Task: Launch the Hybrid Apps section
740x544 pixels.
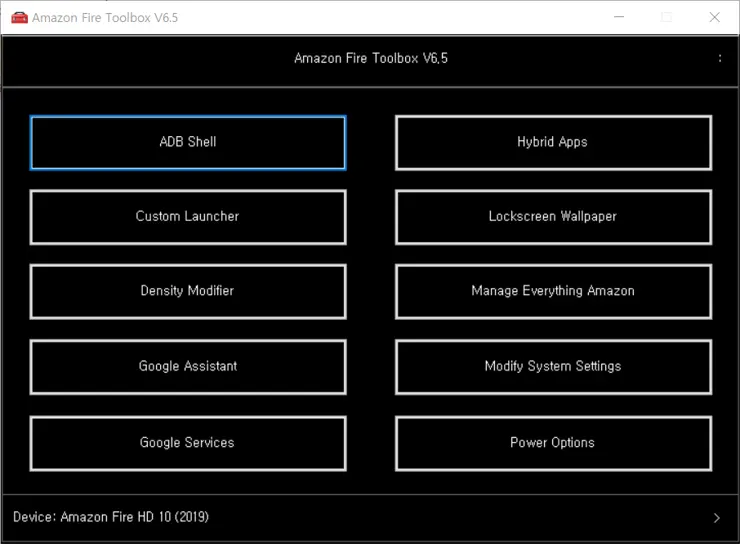Action: [553, 142]
